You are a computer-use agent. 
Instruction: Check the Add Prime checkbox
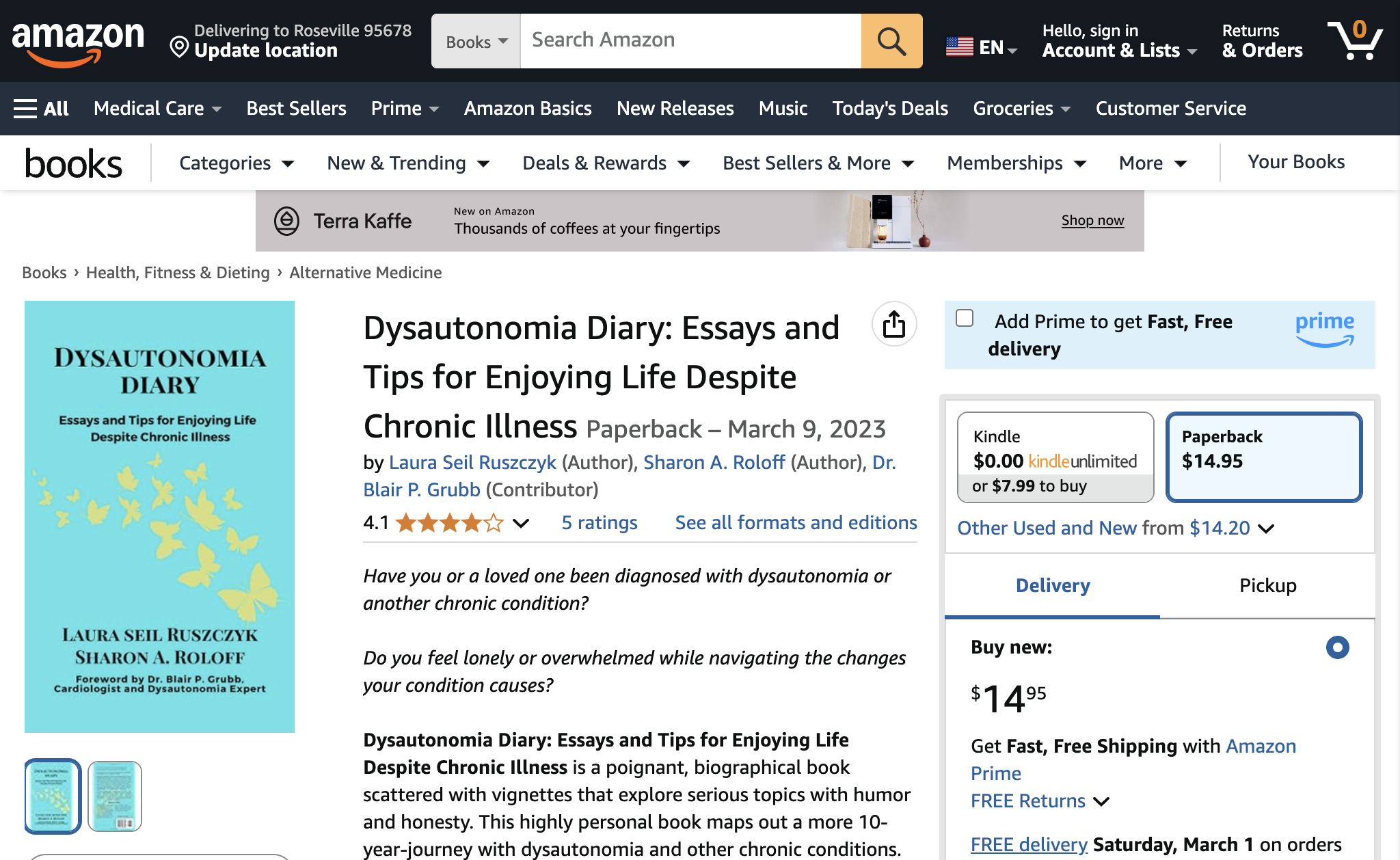coord(965,318)
